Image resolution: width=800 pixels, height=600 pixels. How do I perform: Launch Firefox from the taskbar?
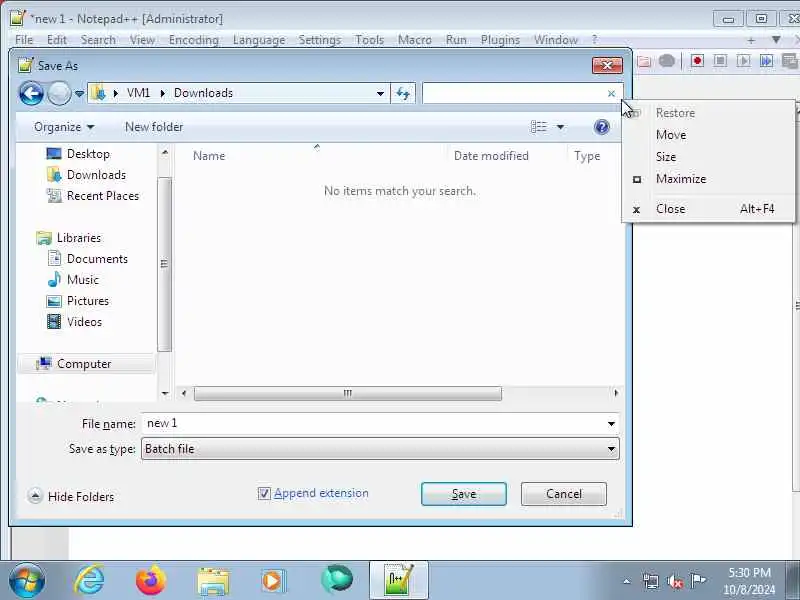click(x=151, y=580)
